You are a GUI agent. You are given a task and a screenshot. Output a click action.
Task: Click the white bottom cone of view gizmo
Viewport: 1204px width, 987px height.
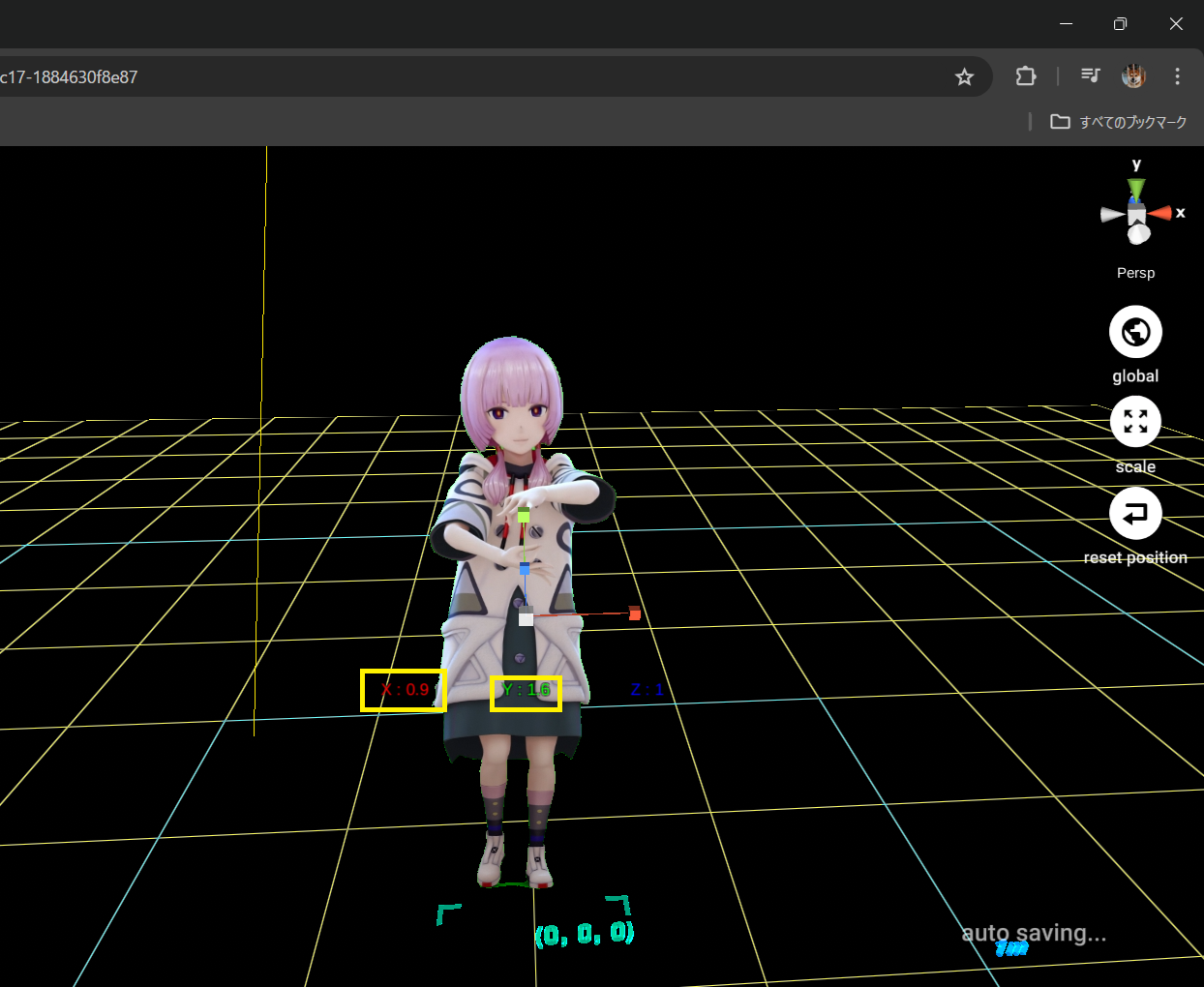(x=1139, y=233)
